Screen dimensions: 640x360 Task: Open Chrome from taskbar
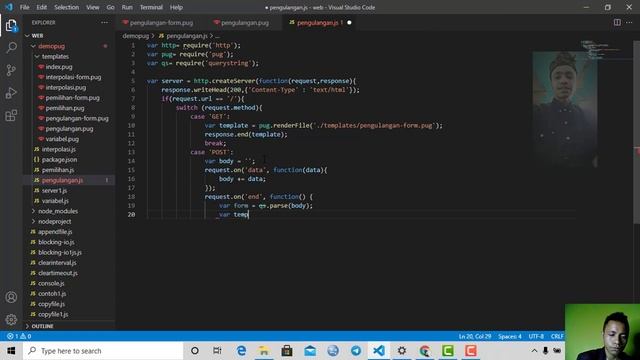(425, 351)
